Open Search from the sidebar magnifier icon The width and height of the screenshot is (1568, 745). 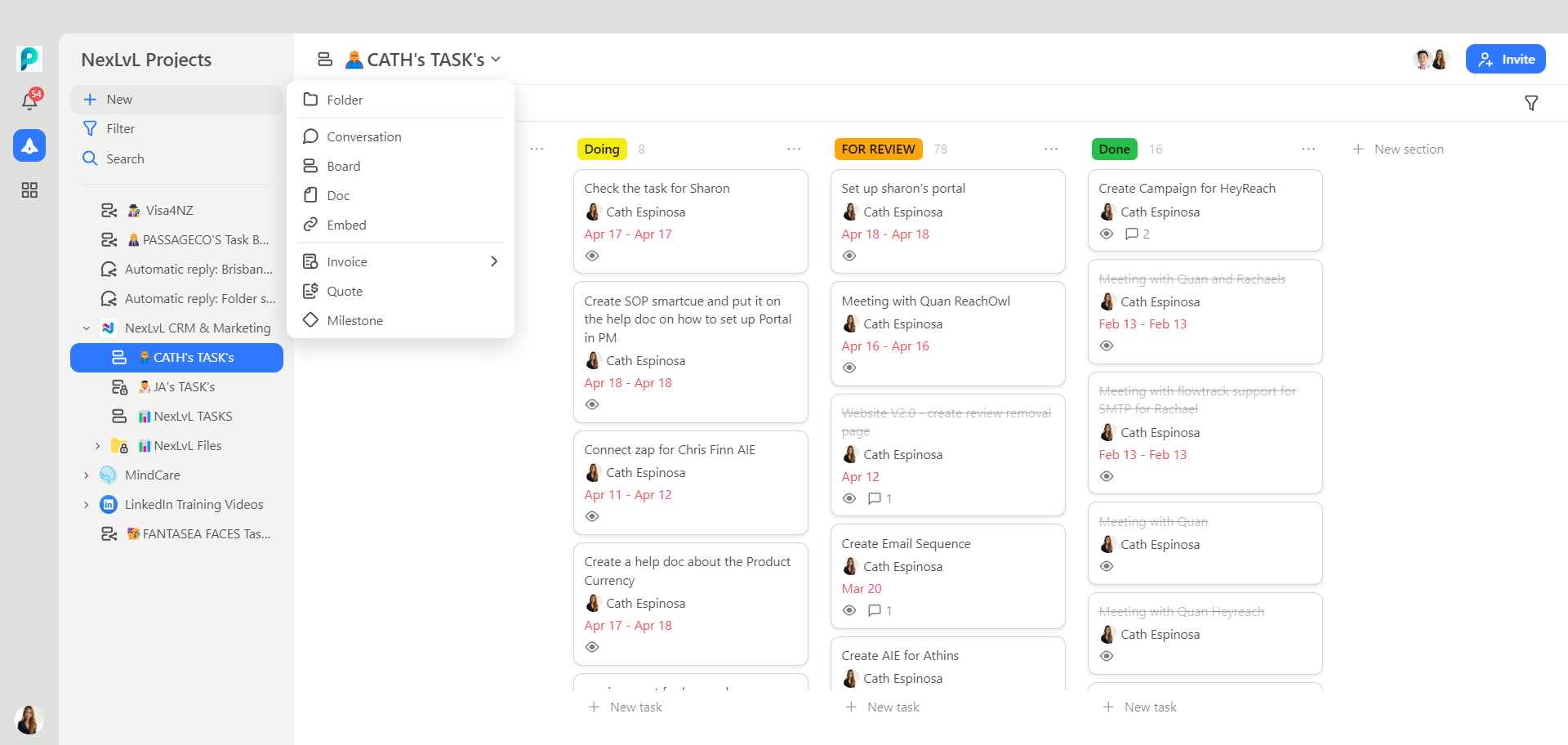[90, 158]
